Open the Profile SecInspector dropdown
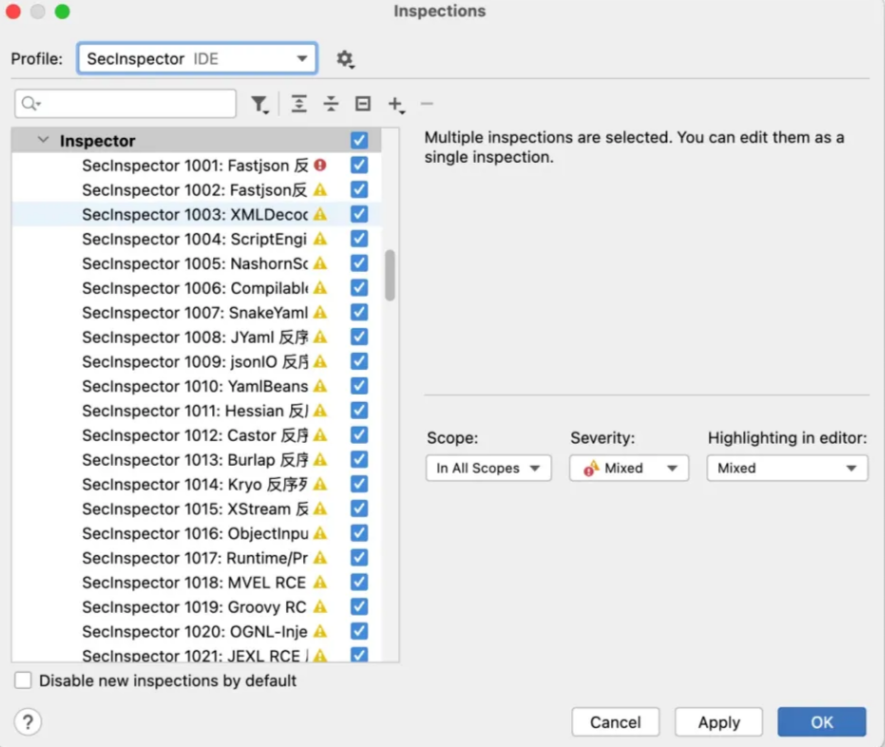 point(197,59)
